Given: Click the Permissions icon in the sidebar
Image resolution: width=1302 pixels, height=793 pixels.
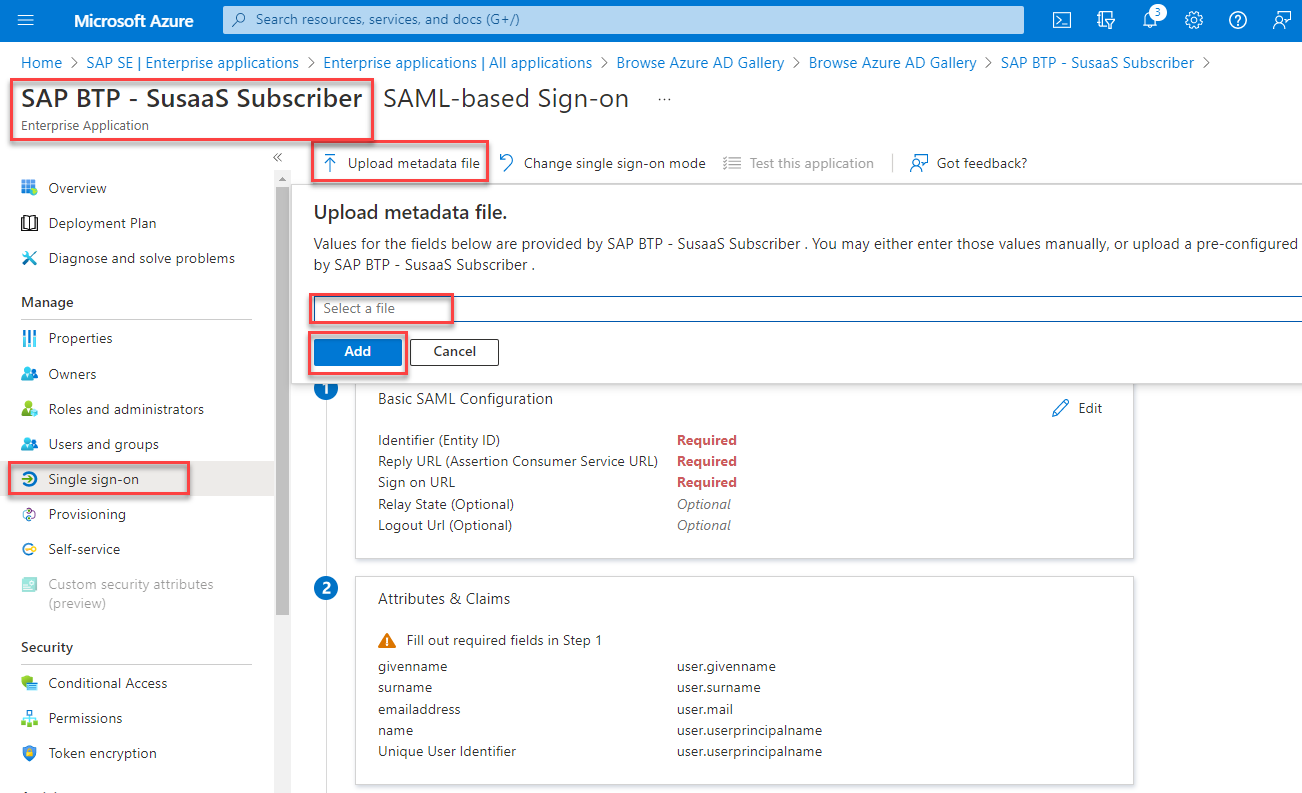Looking at the screenshot, I should tap(29, 718).
